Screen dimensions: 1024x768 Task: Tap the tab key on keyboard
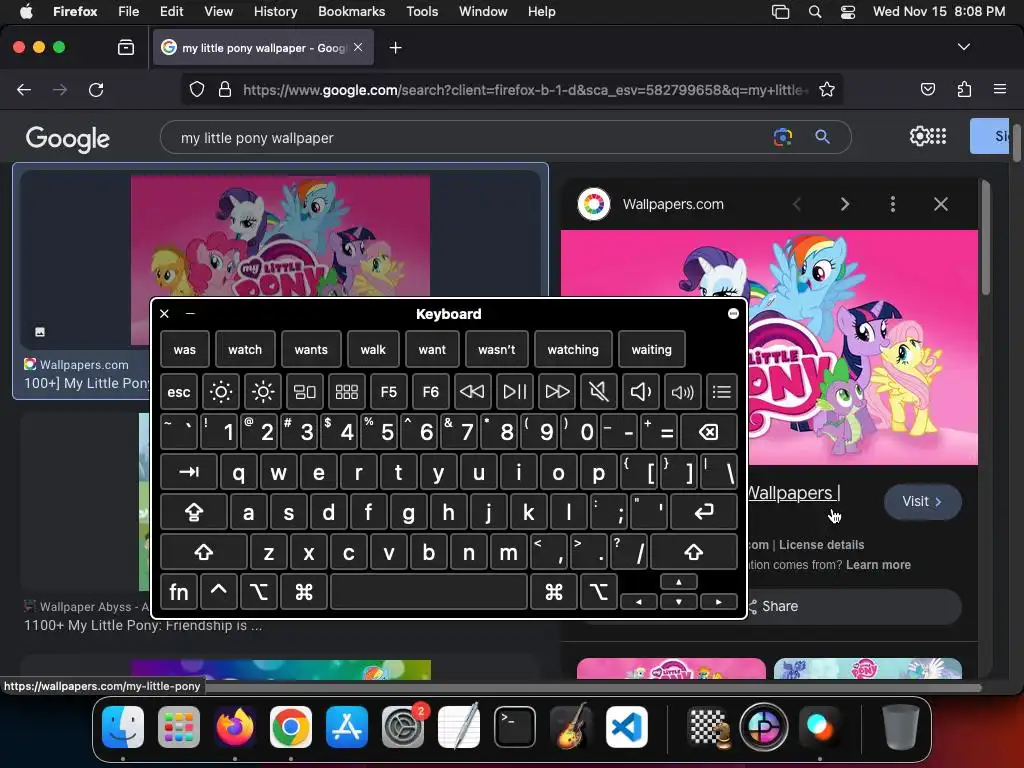(189, 472)
